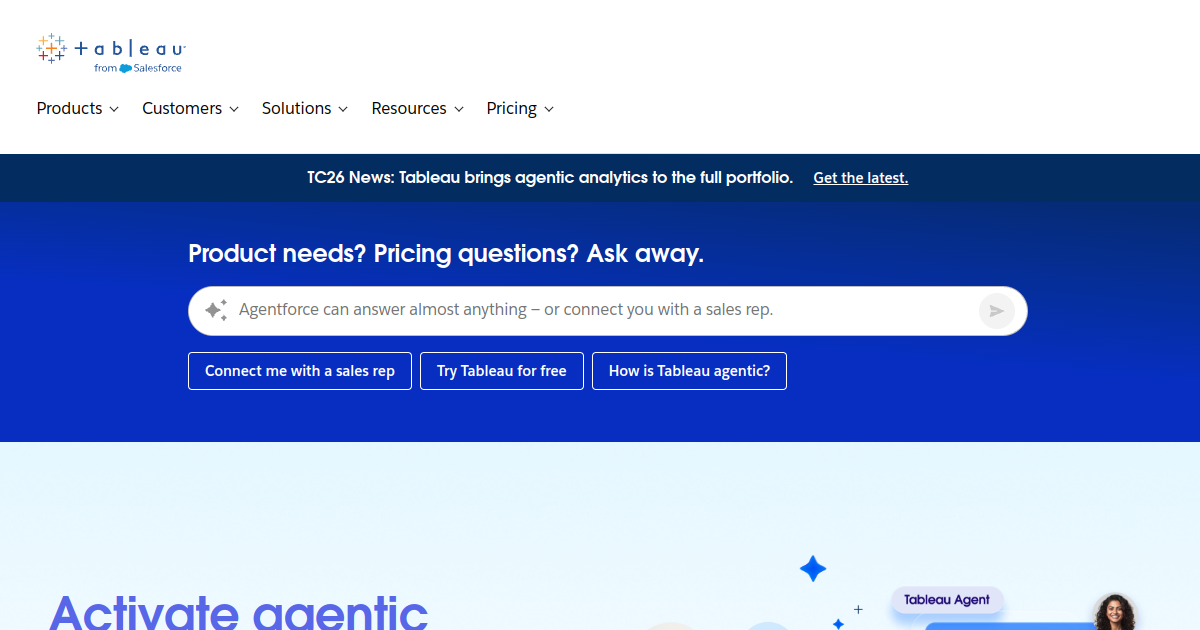Open the Pricing menu
The height and width of the screenshot is (630, 1200).
point(520,108)
